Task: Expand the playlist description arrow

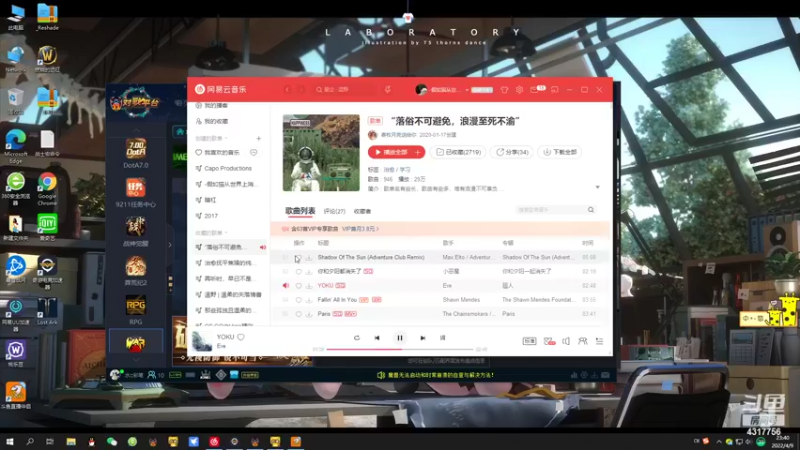Action: [597, 187]
